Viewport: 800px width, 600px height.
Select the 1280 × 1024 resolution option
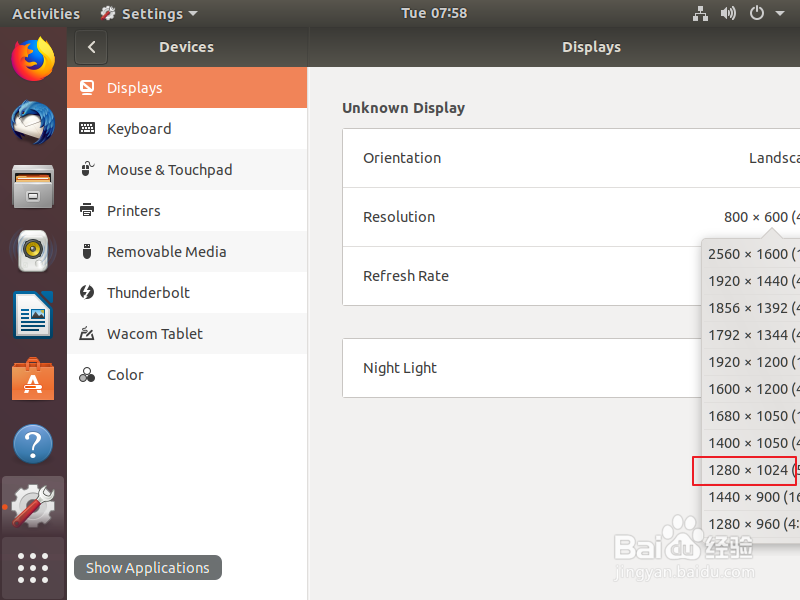pyautogui.click(x=744, y=470)
